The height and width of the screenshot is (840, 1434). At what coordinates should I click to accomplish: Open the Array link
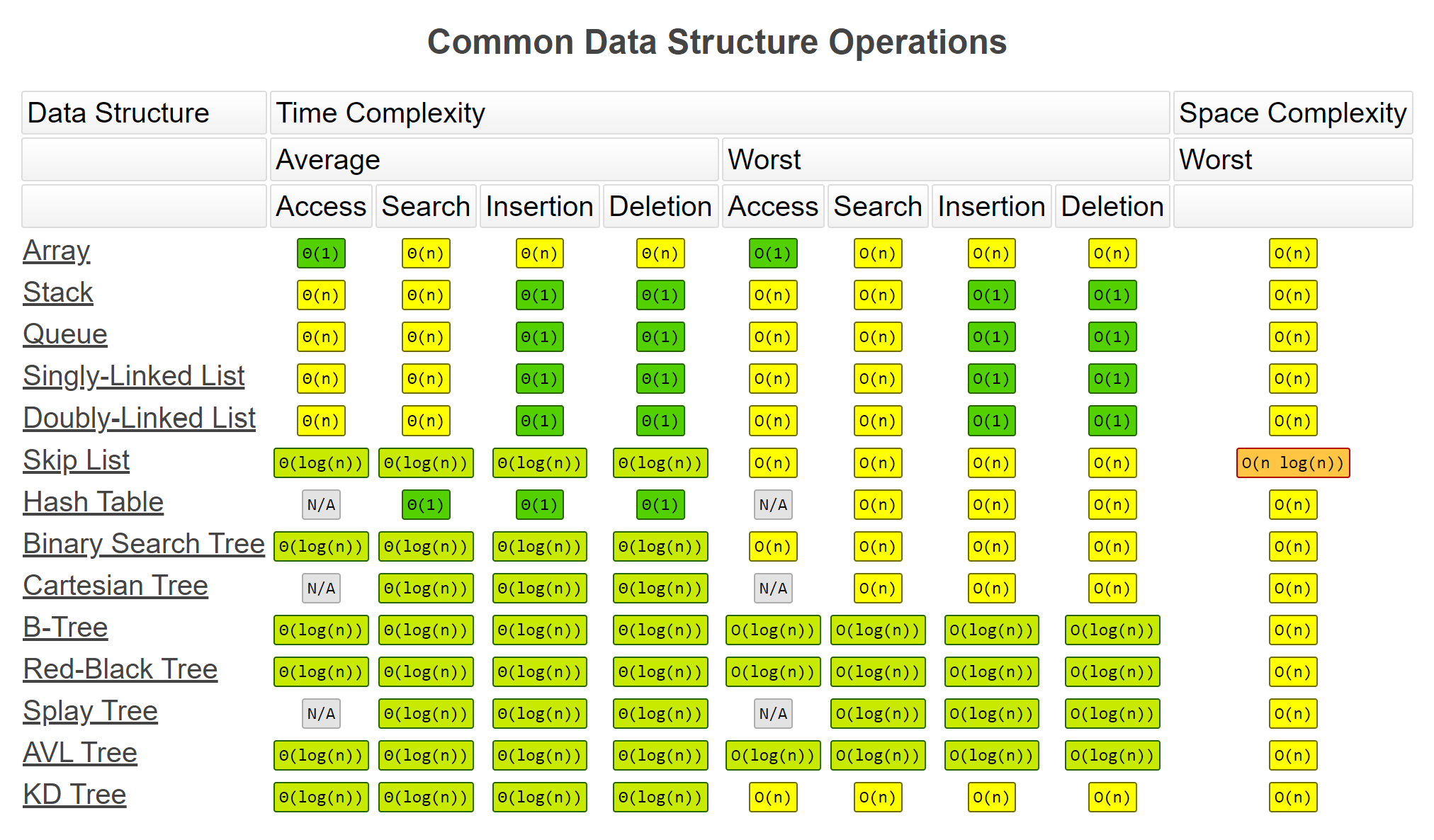click(x=57, y=251)
